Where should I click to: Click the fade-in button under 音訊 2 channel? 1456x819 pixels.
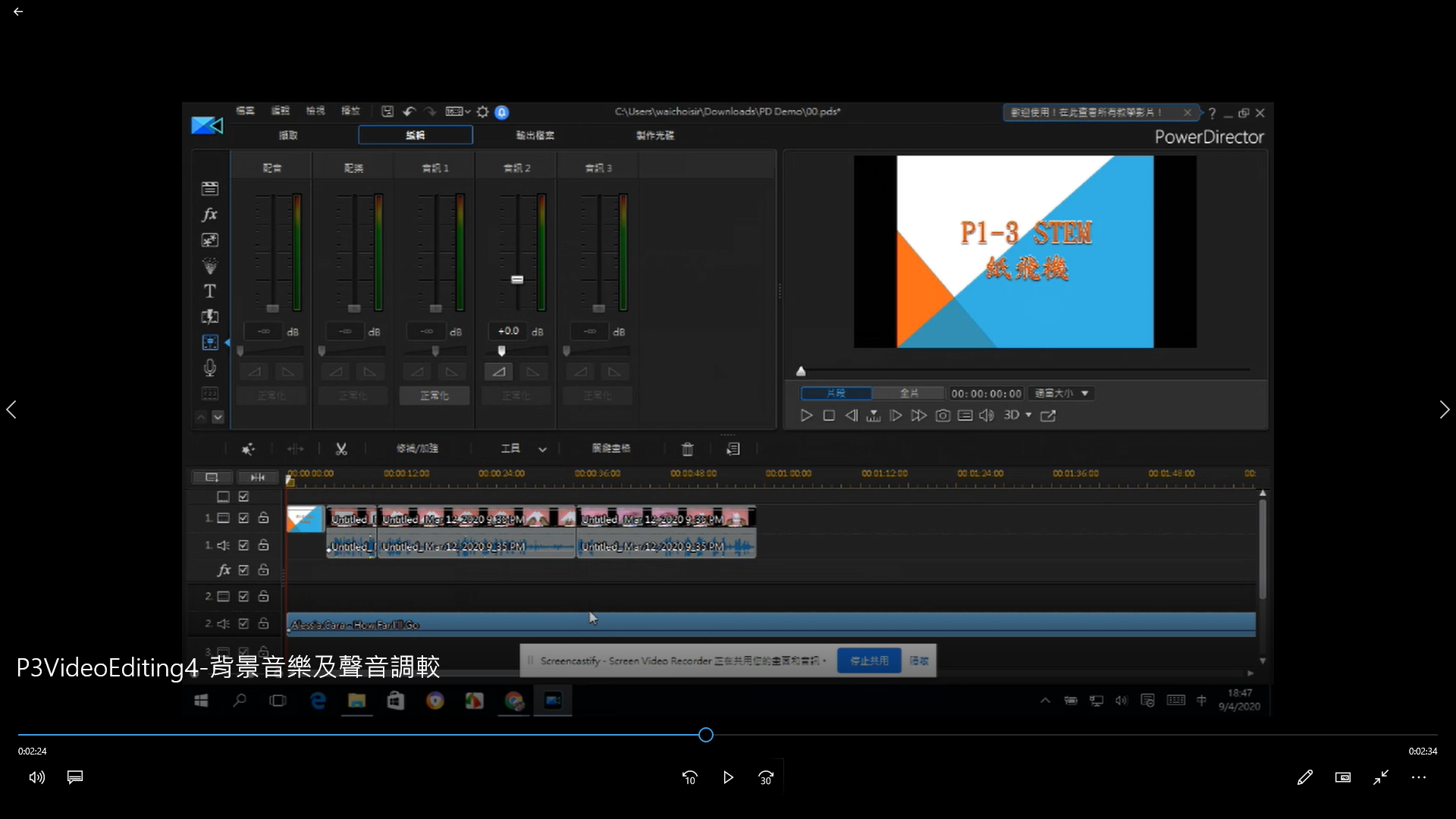(x=498, y=372)
